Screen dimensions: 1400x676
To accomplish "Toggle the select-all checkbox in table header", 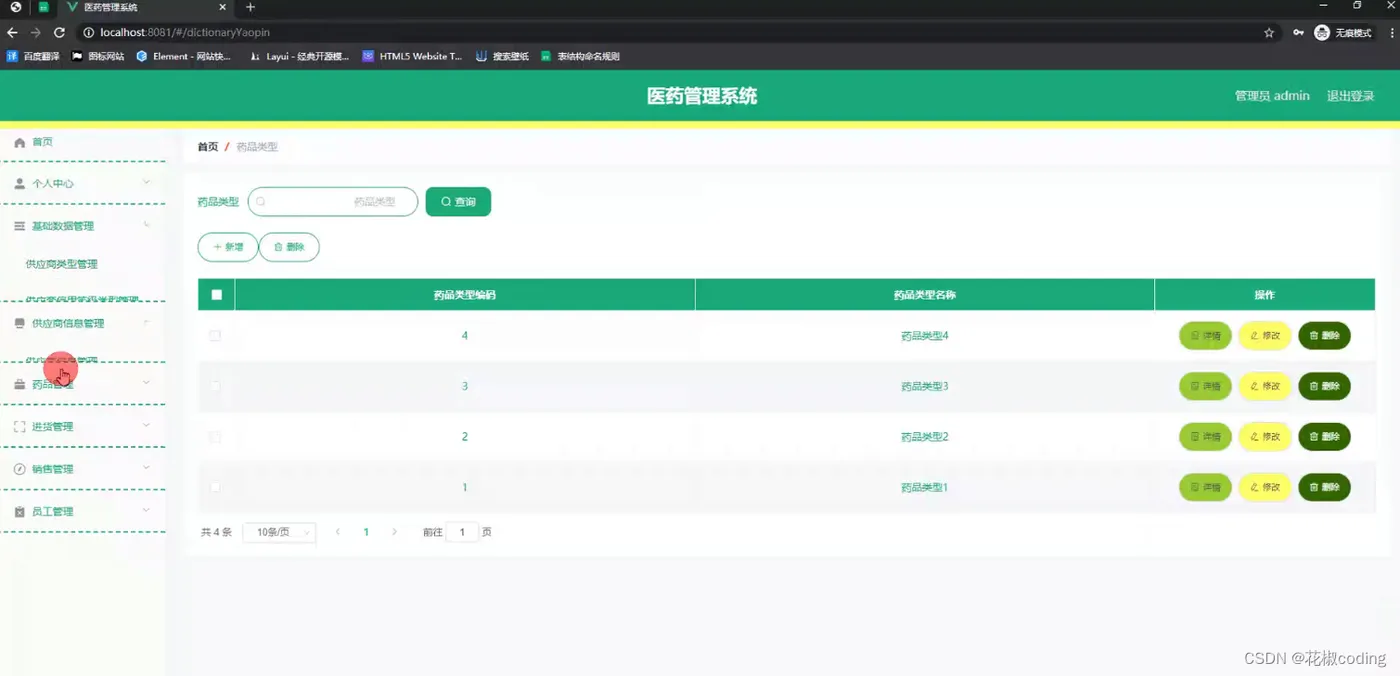I will click(217, 295).
